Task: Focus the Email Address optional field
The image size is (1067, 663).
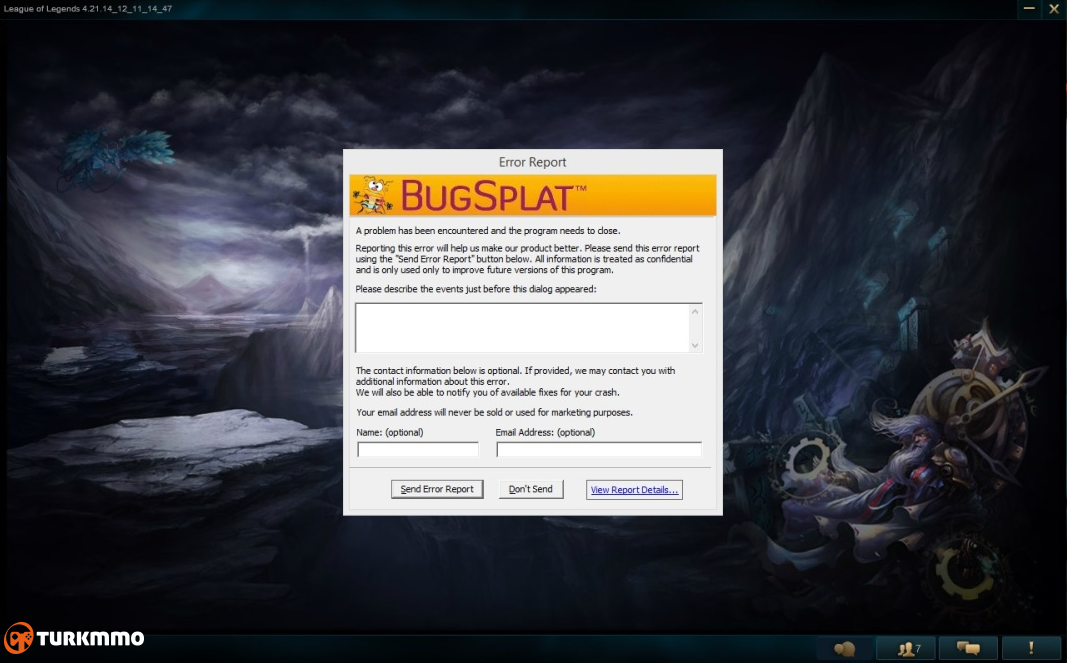Action: 599,449
